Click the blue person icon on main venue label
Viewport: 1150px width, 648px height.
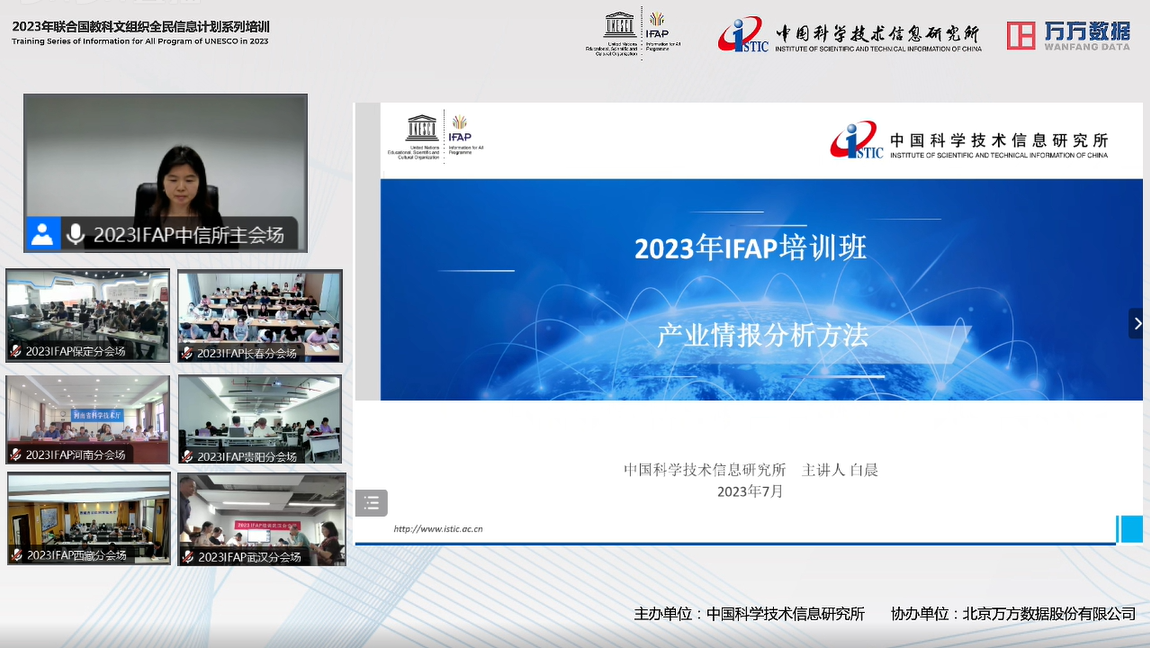click(x=43, y=234)
